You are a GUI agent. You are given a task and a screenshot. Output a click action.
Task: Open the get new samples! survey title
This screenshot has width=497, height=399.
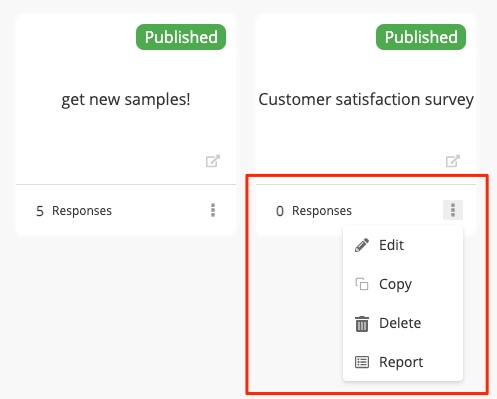pyautogui.click(x=126, y=100)
